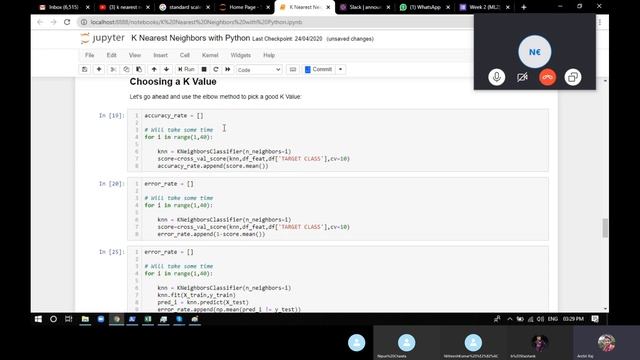Click the volume icon in system tray

[540, 319]
